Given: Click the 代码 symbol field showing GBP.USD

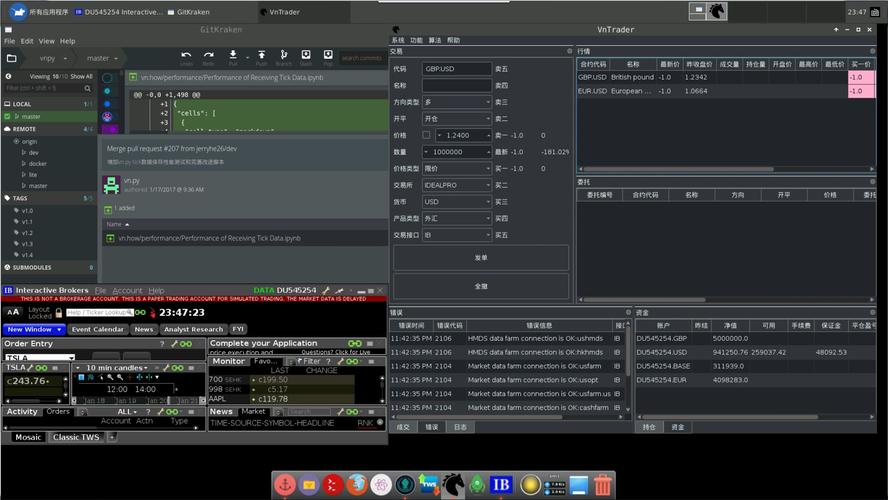Looking at the screenshot, I should click(x=456, y=69).
